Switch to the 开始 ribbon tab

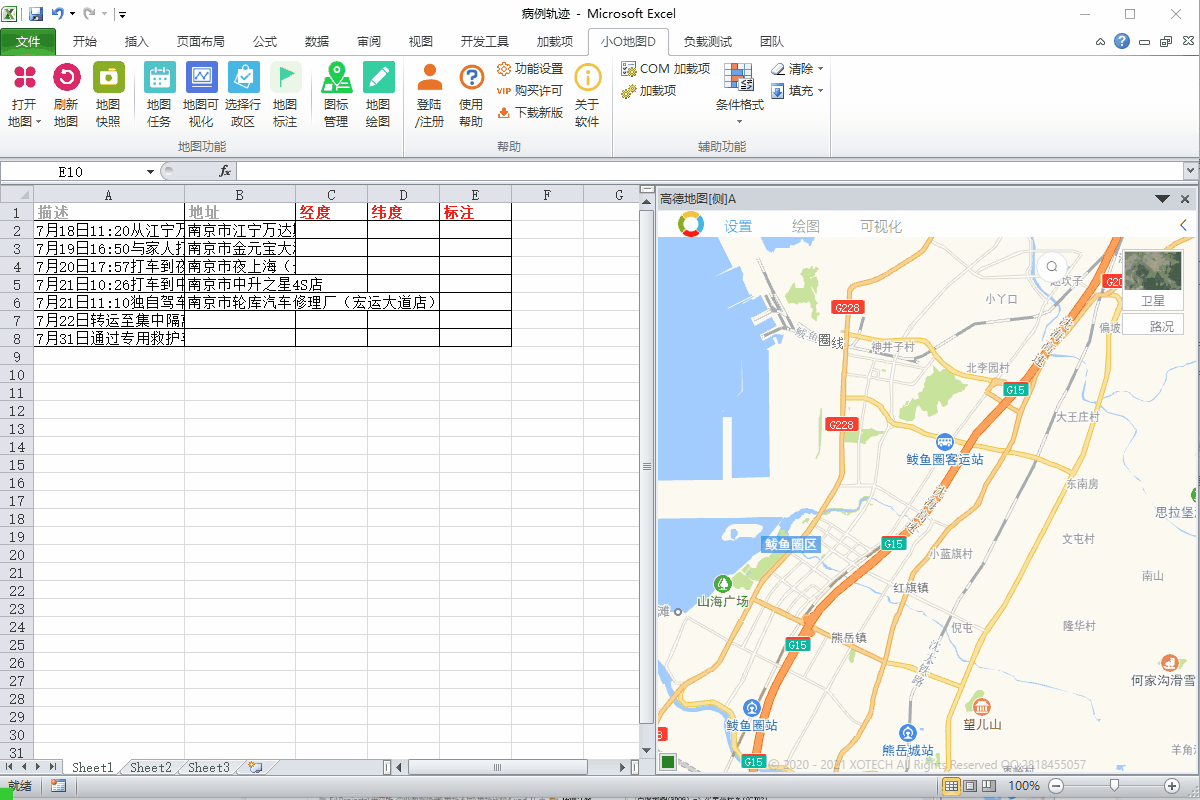tap(85, 42)
